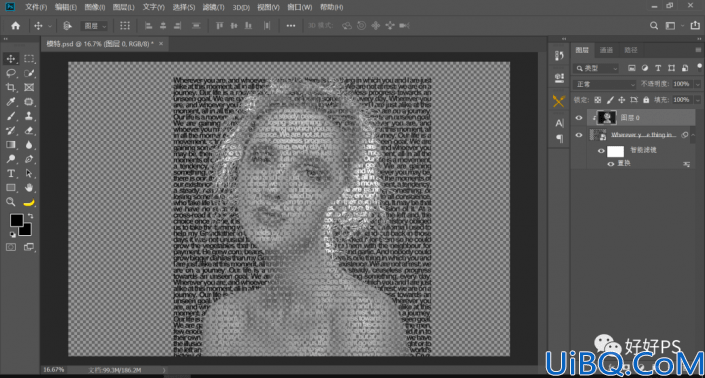Image resolution: width=705 pixels, height=378 pixels.
Task: Open opacity slider dropdown arrow
Action: (698, 84)
